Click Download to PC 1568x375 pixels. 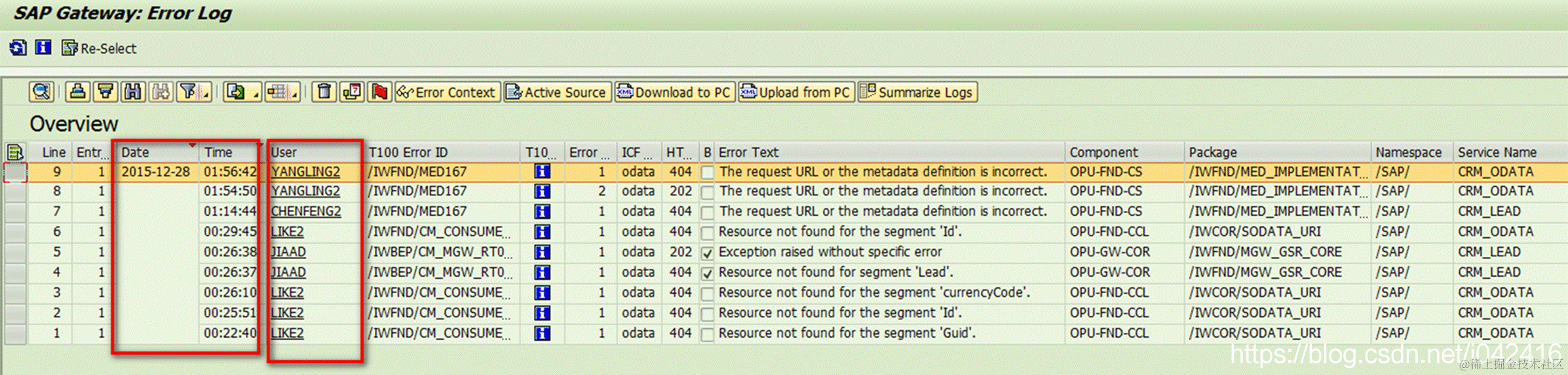pos(674,92)
